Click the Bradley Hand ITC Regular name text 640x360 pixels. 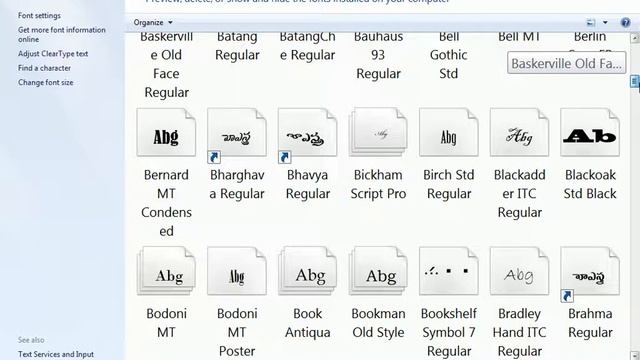(519, 332)
